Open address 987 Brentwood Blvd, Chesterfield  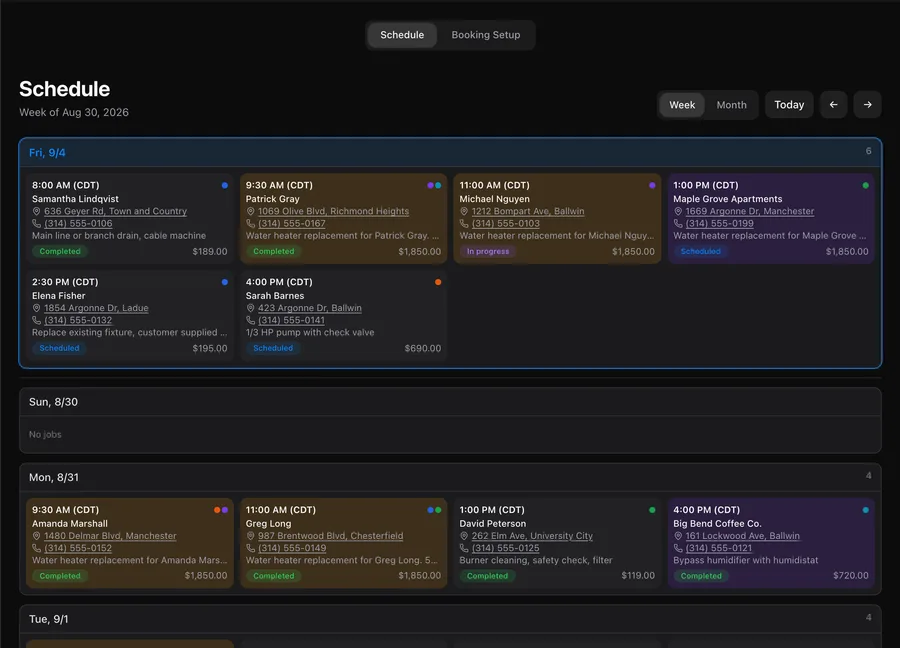click(x=331, y=536)
